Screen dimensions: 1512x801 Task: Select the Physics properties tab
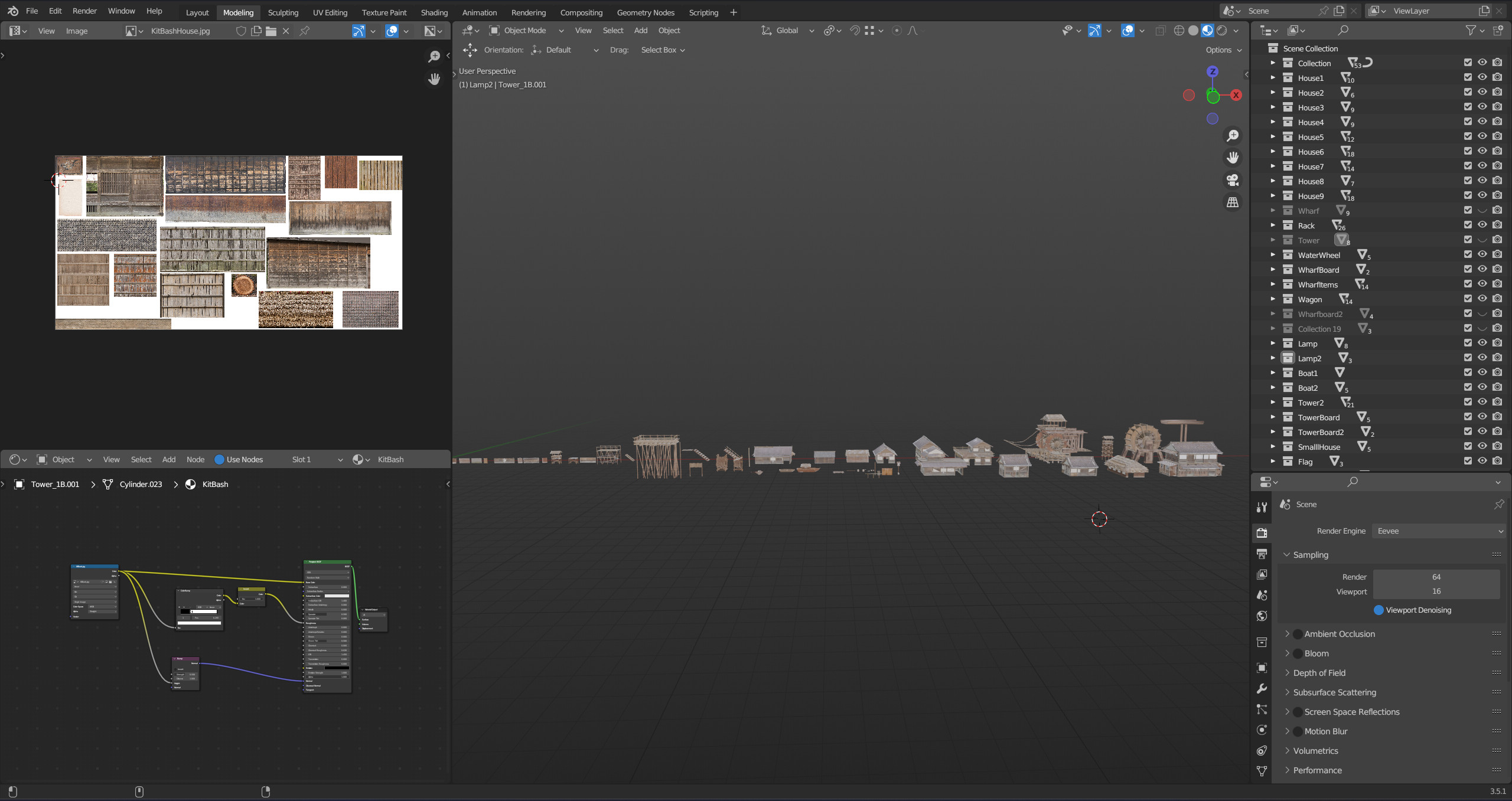[1262, 730]
